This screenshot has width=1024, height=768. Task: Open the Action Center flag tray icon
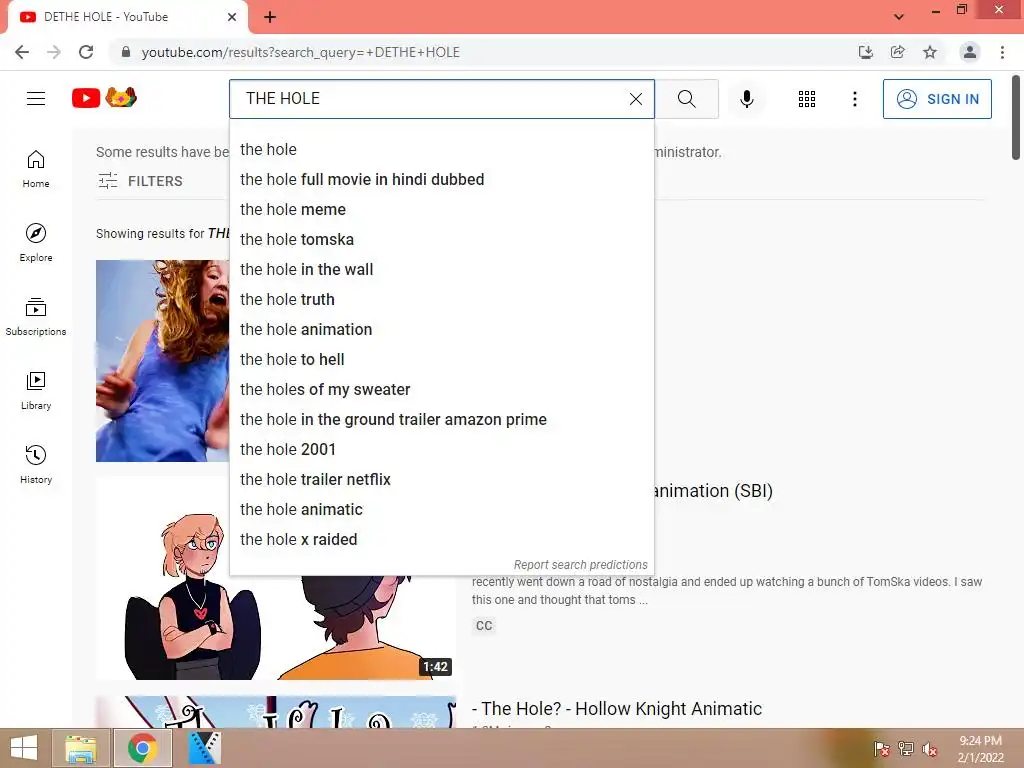pos(882,750)
